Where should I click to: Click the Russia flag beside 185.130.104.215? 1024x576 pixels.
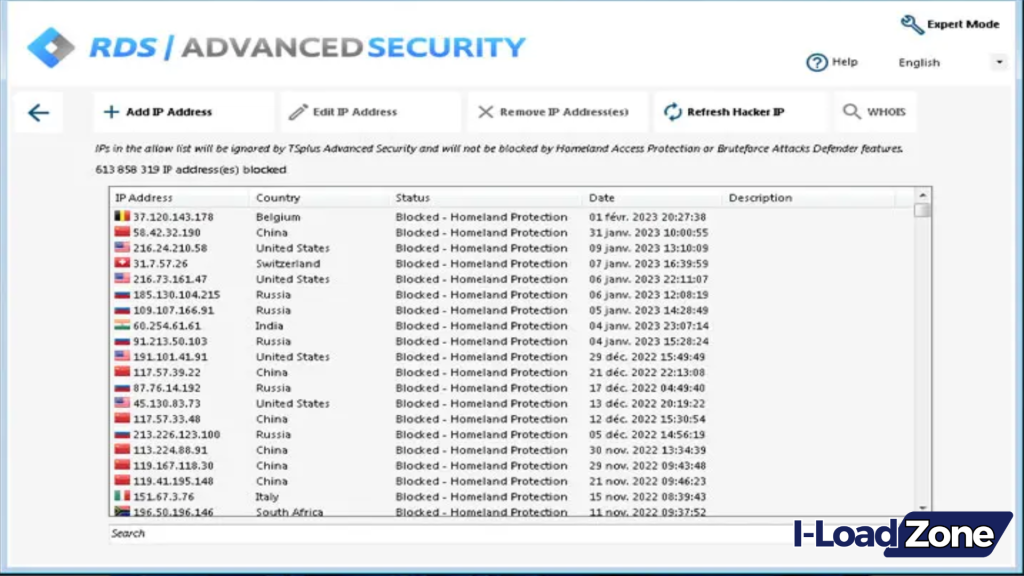tap(122, 294)
